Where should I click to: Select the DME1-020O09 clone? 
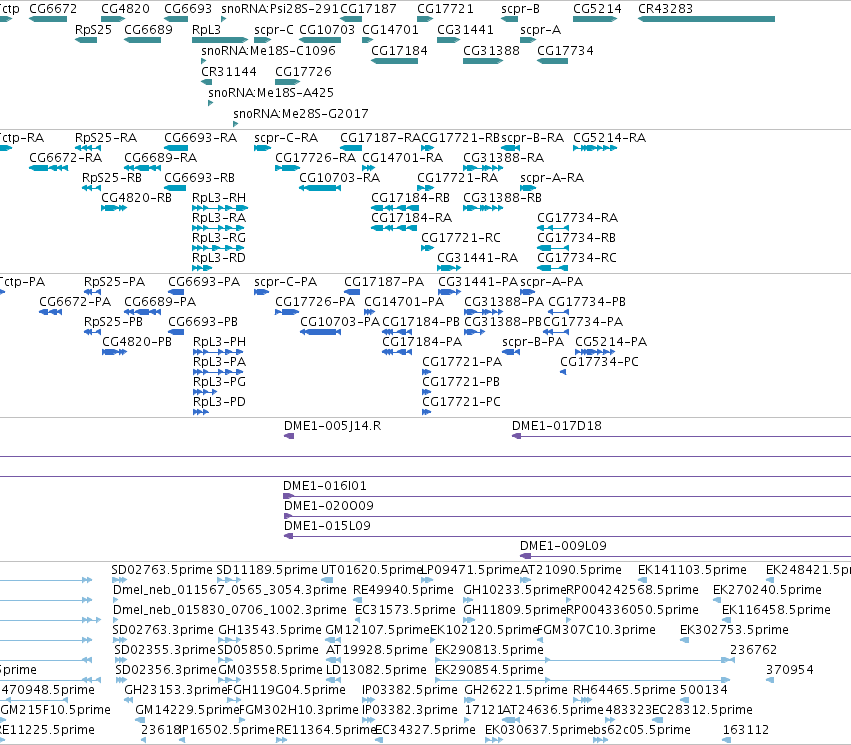pyautogui.click(x=567, y=516)
